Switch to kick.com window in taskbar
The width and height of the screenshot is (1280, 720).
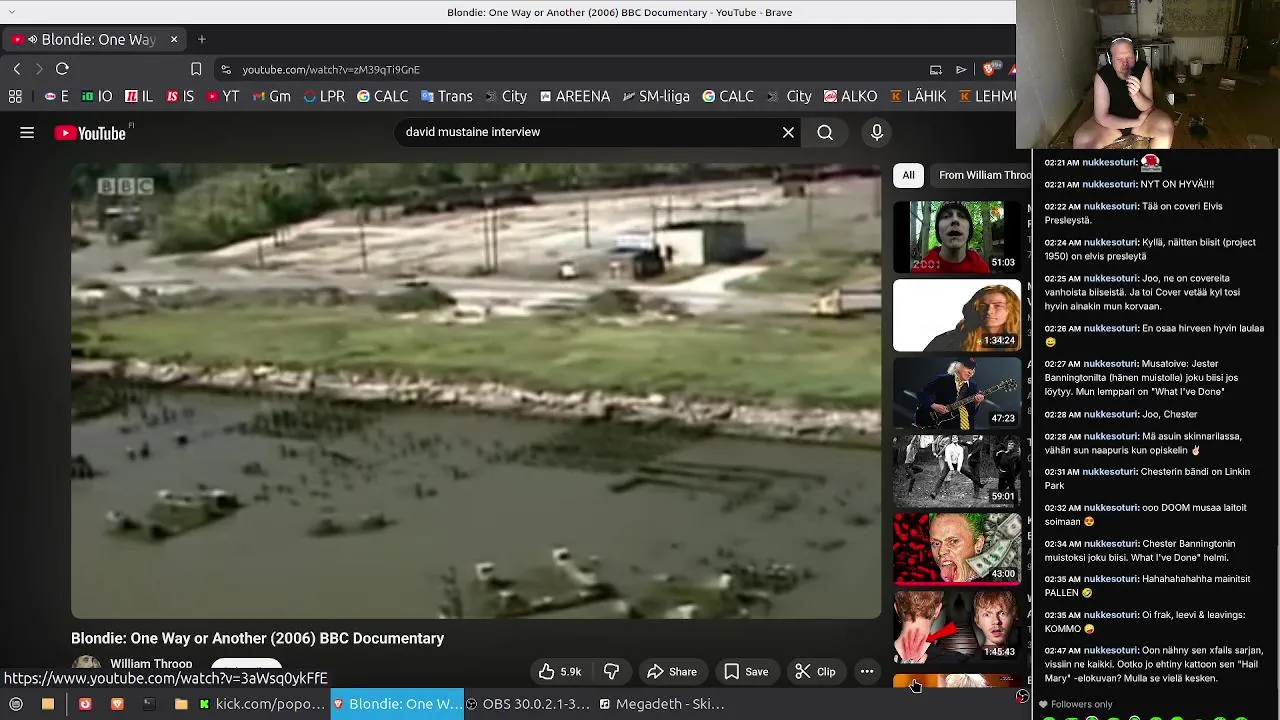click(262, 704)
